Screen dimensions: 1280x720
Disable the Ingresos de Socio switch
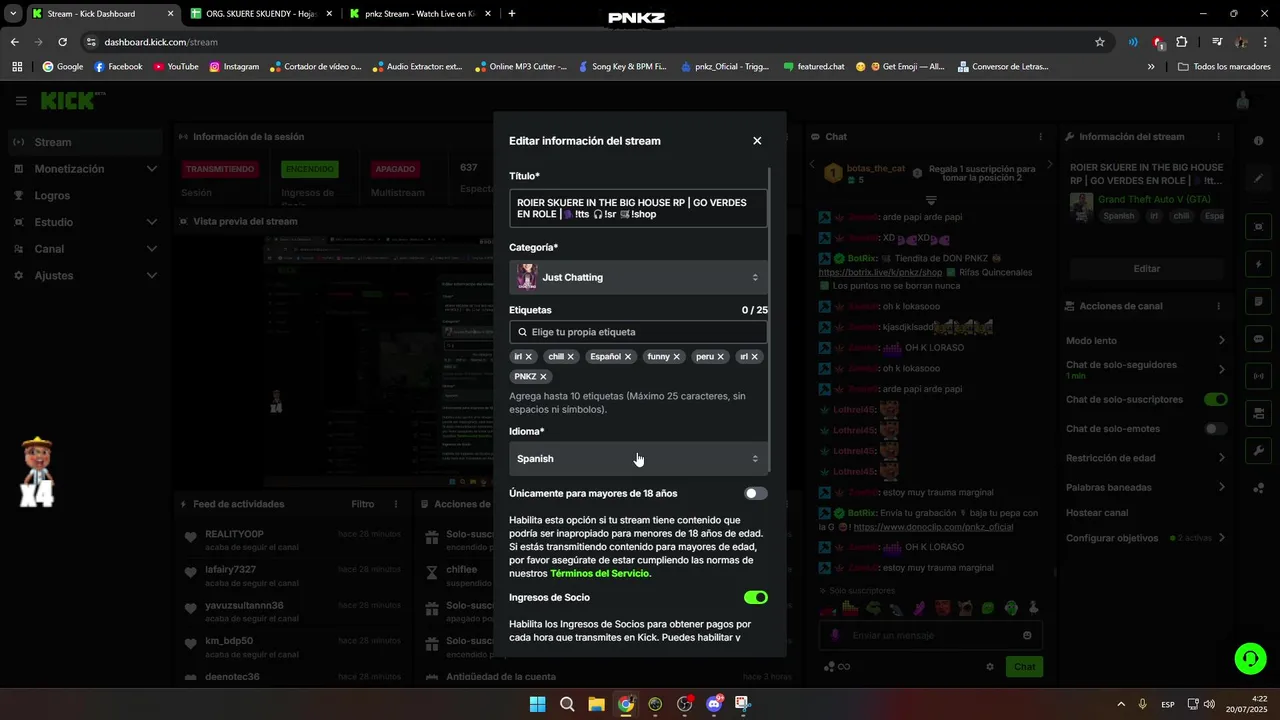[x=756, y=598]
